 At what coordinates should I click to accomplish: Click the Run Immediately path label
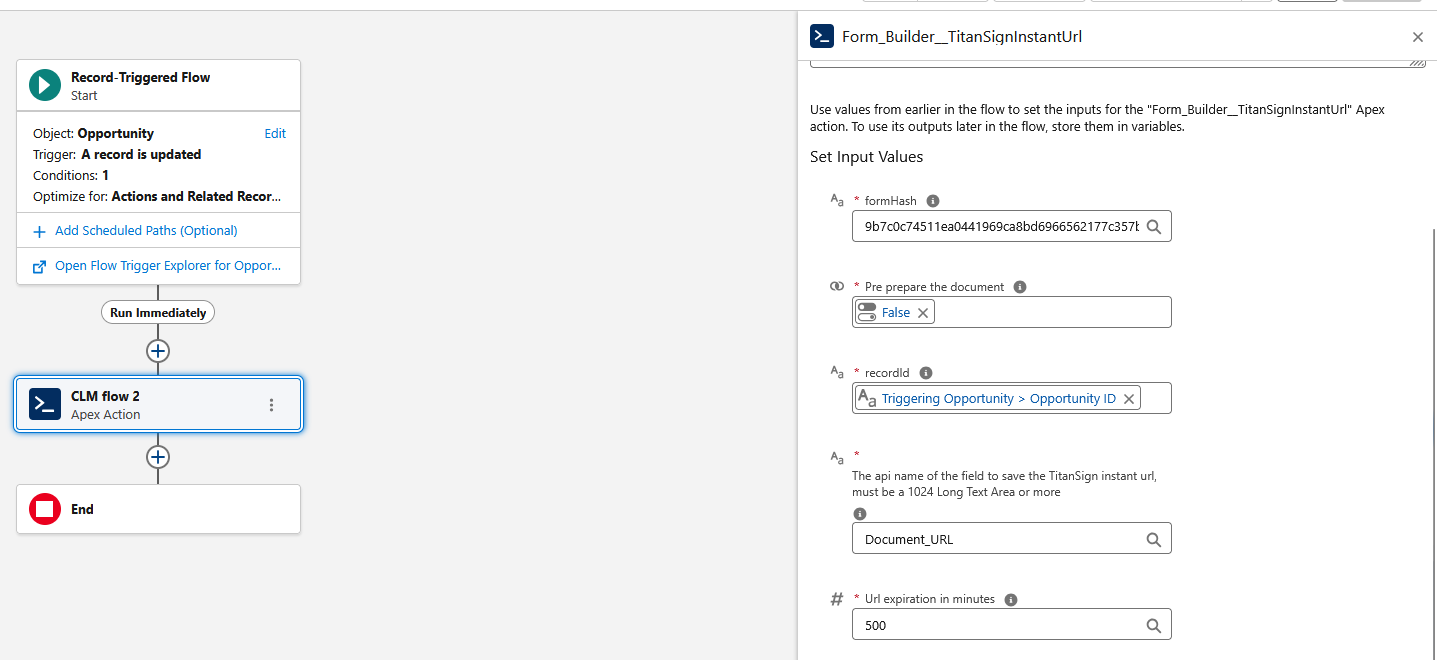pyautogui.click(x=158, y=313)
